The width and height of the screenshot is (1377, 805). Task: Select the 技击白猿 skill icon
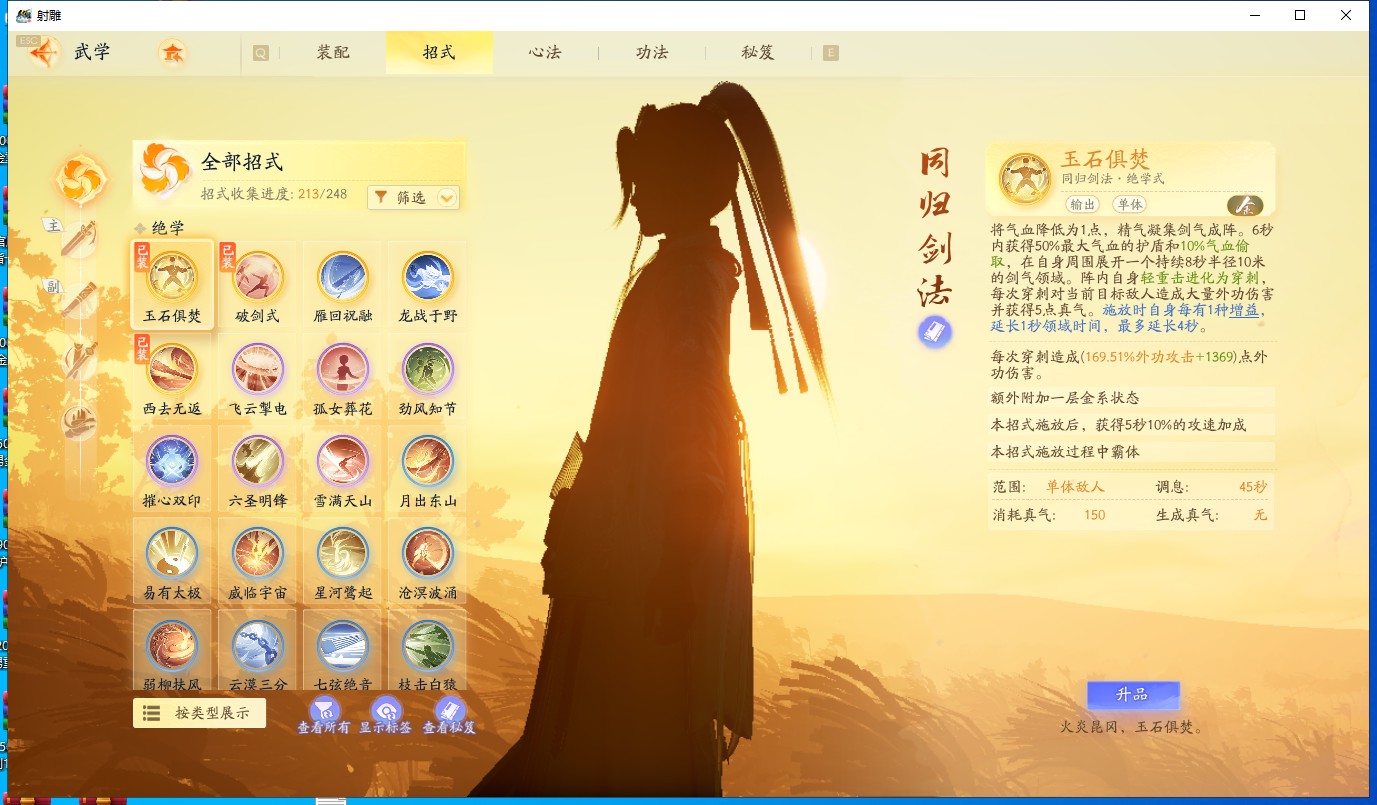point(428,645)
